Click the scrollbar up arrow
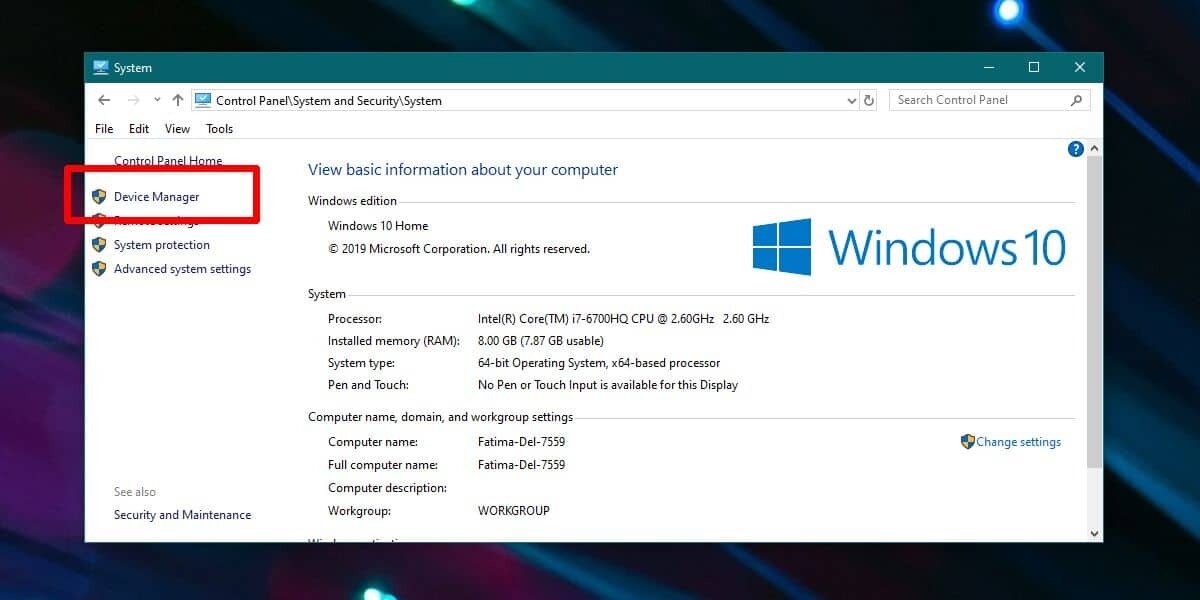 [x=1094, y=148]
